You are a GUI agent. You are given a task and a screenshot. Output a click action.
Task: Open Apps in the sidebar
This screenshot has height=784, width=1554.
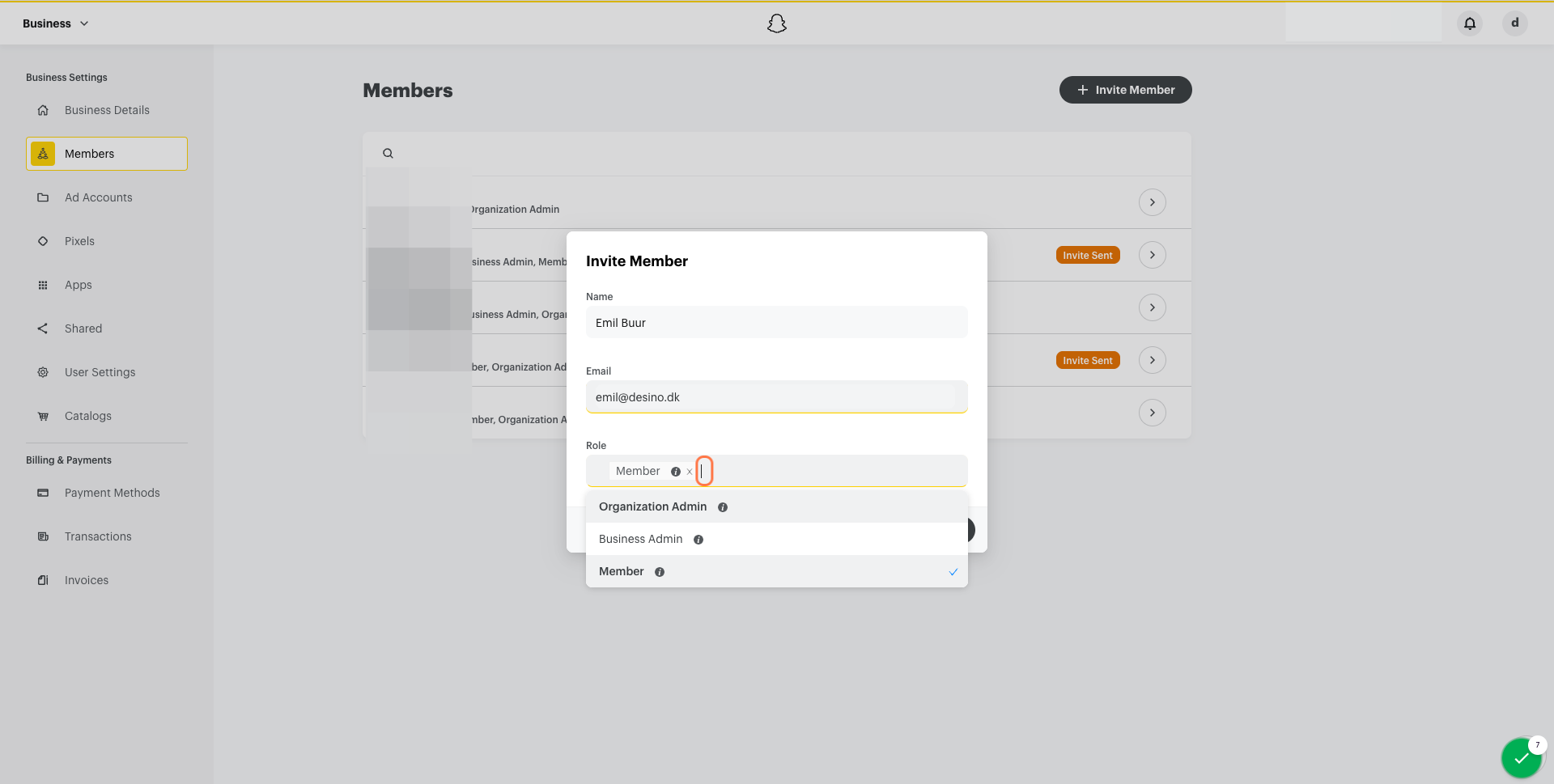(107, 285)
